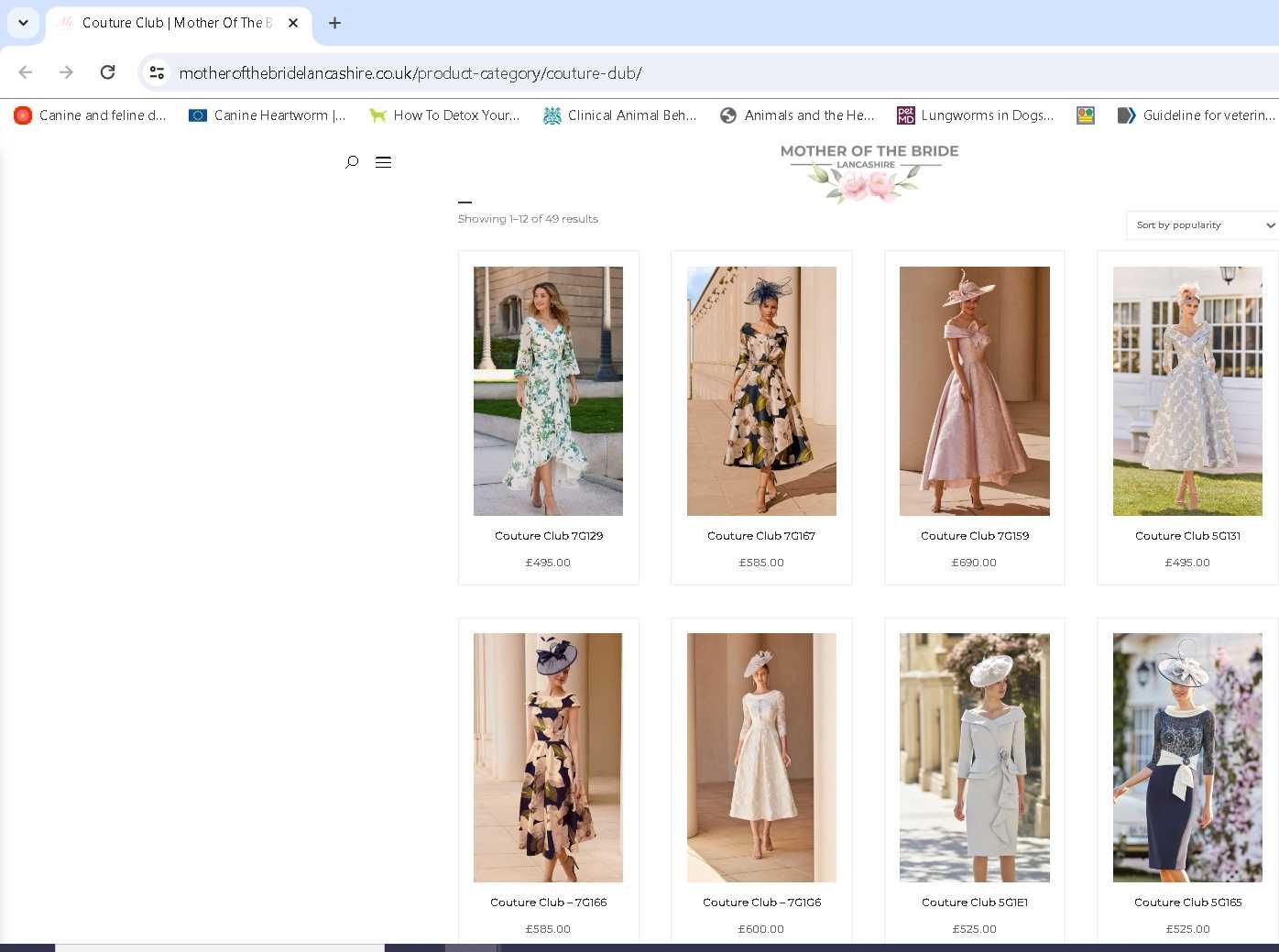This screenshot has width=1279, height=952.
Task: Click the Couture Club 5G165 title
Action: pos(1187,903)
